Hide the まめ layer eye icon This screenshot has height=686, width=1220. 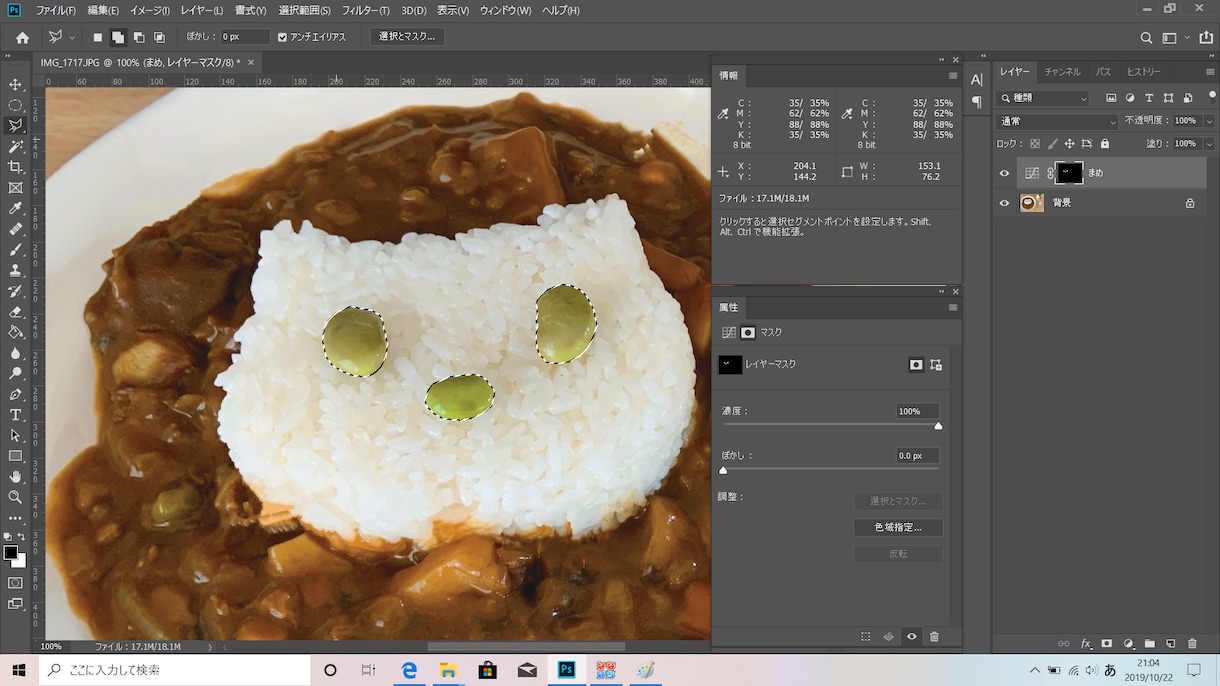coord(1004,173)
